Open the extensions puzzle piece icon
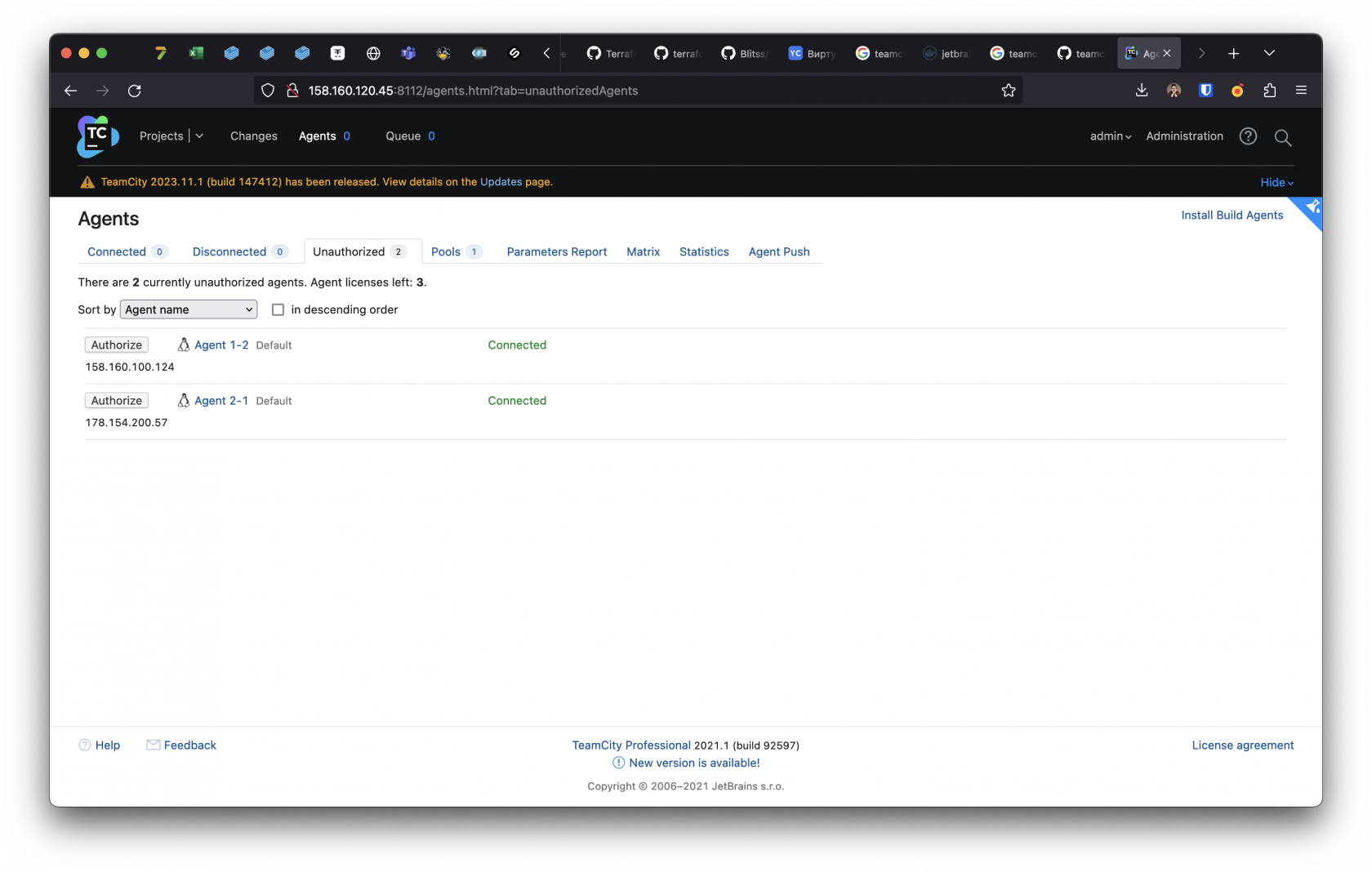 point(1269,91)
